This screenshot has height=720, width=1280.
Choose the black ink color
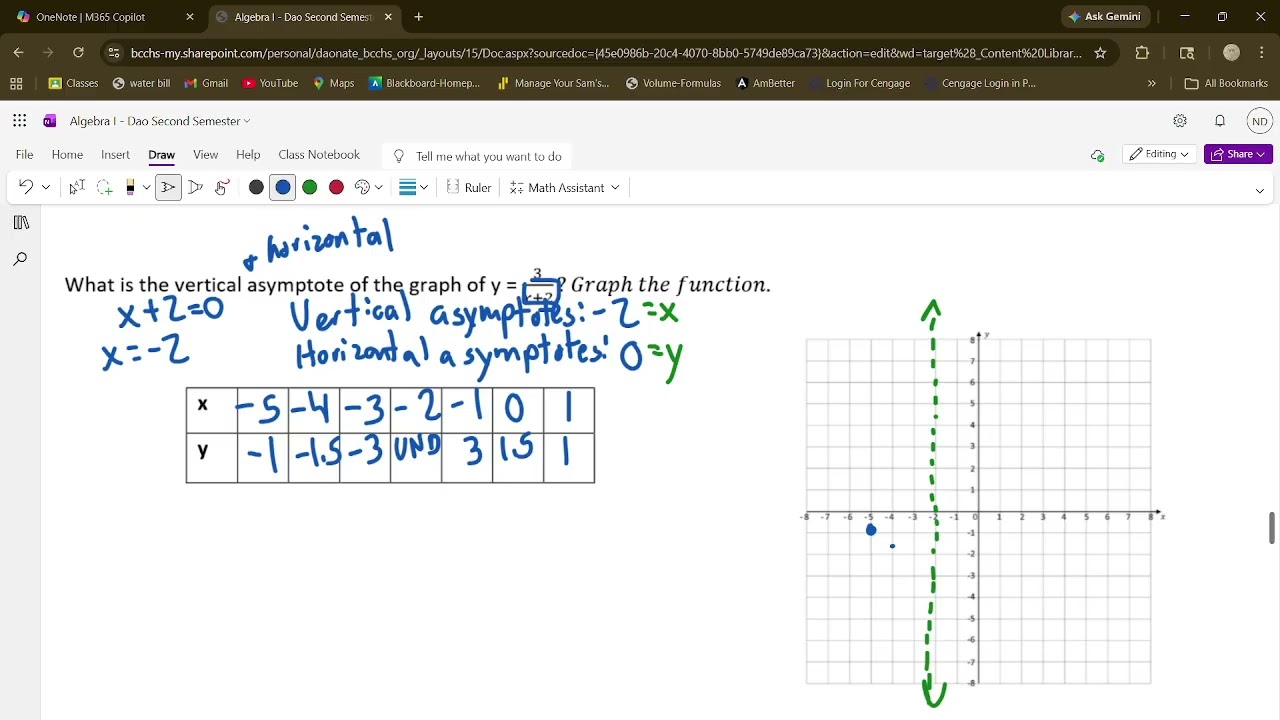256,187
